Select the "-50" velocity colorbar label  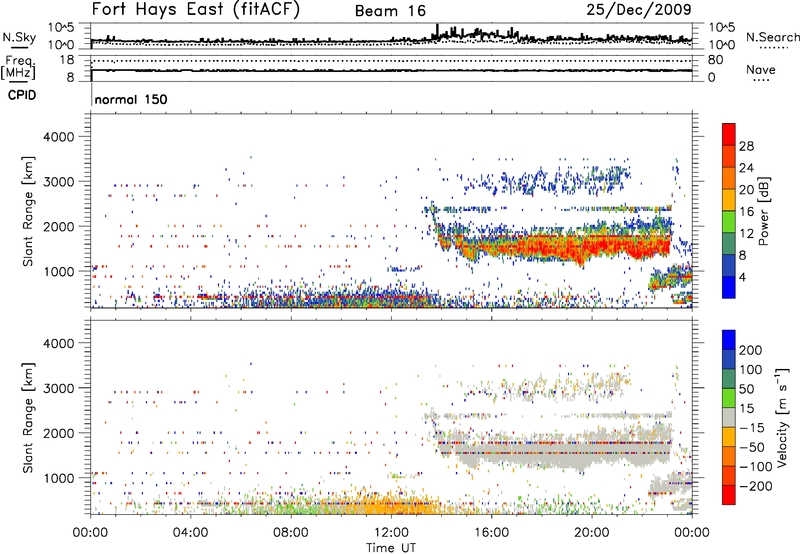(x=751, y=447)
